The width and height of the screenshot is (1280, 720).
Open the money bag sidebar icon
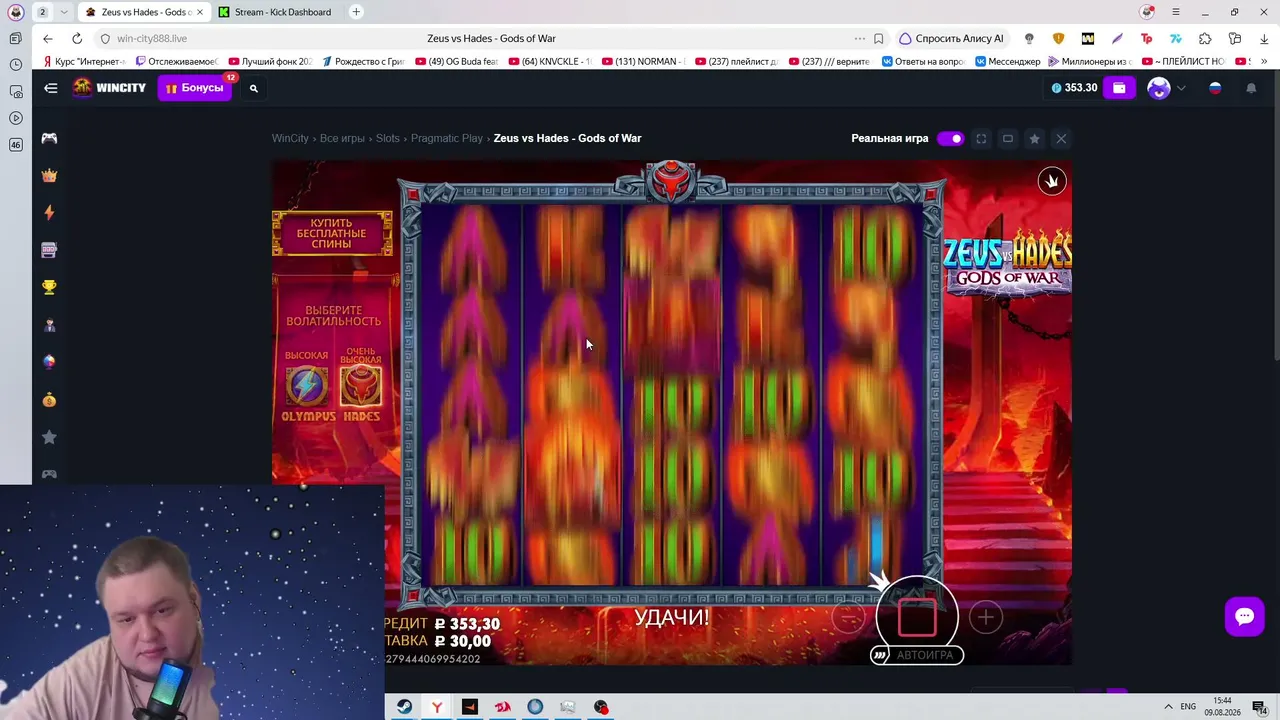click(49, 400)
